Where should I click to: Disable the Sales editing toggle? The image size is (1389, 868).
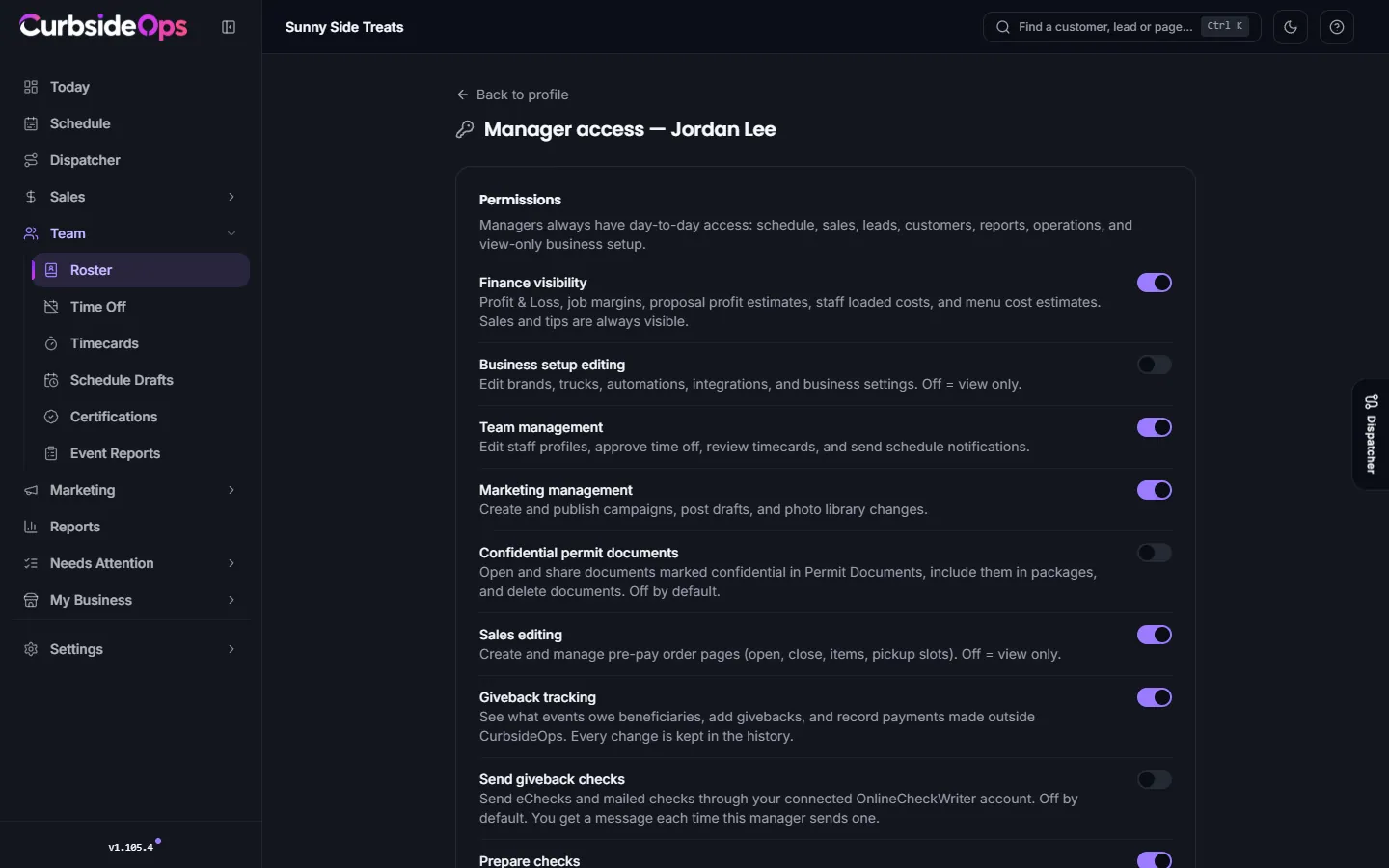pos(1155,635)
